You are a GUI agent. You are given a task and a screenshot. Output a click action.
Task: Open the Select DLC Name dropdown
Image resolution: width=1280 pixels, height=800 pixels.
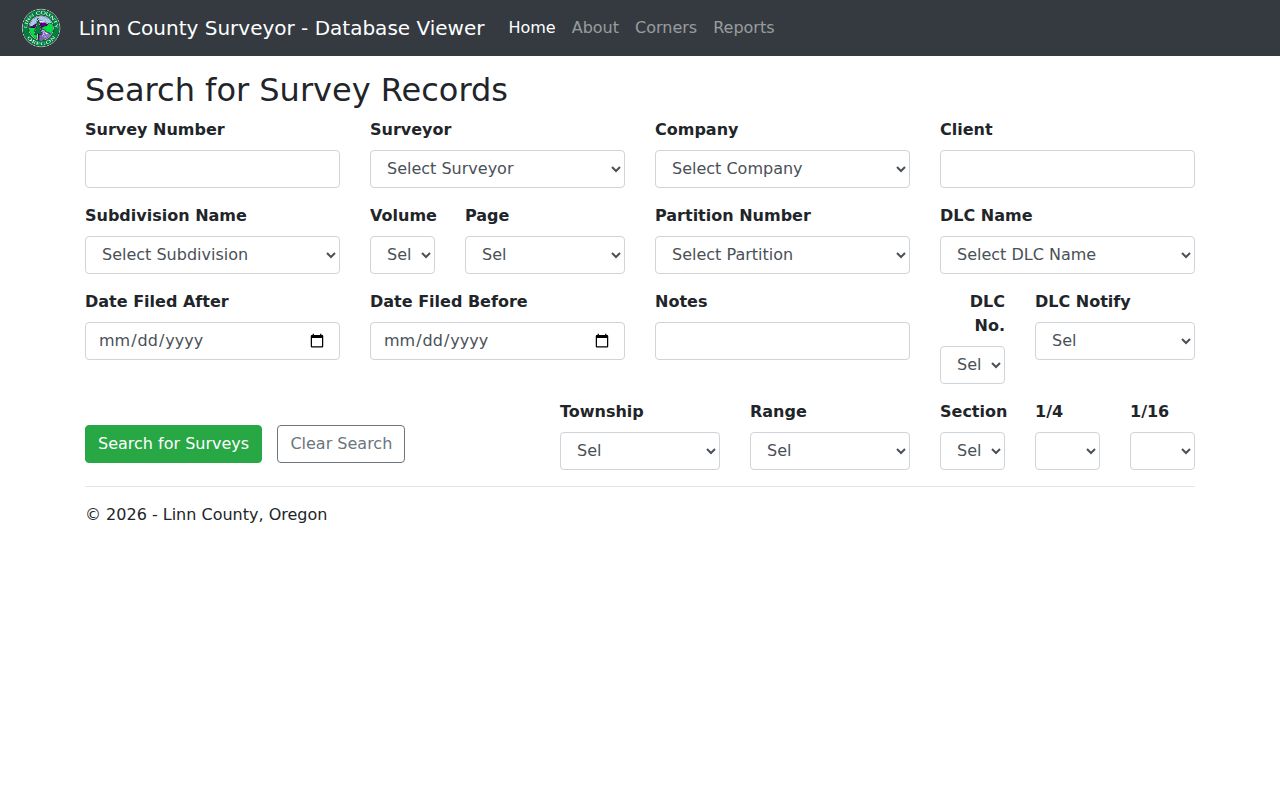pyautogui.click(x=1067, y=255)
